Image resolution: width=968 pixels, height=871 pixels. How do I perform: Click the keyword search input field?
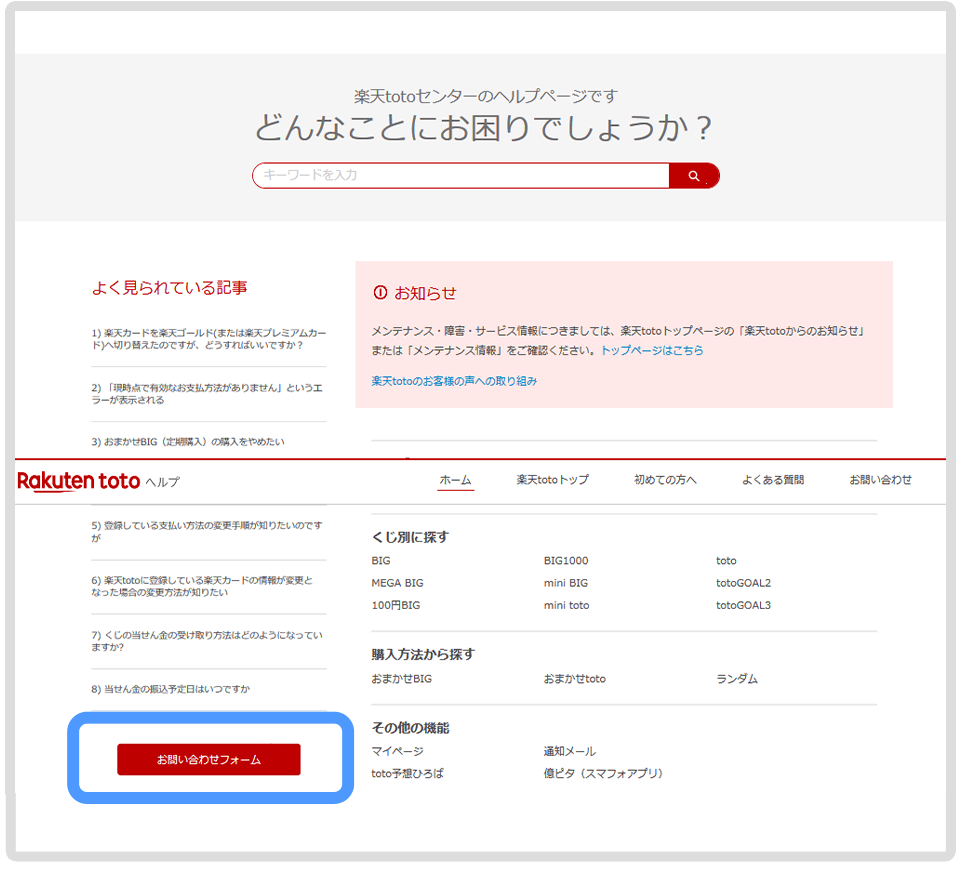pyautogui.click(x=460, y=176)
